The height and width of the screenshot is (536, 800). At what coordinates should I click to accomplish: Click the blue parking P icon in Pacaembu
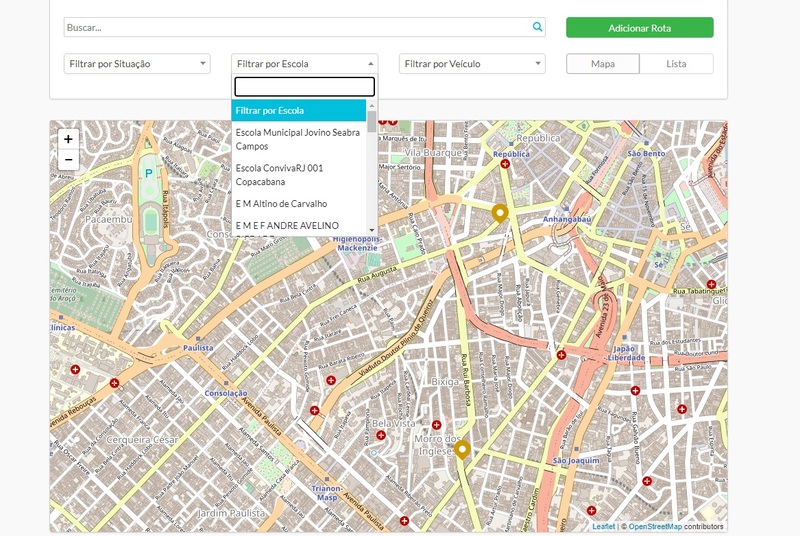pos(149,172)
